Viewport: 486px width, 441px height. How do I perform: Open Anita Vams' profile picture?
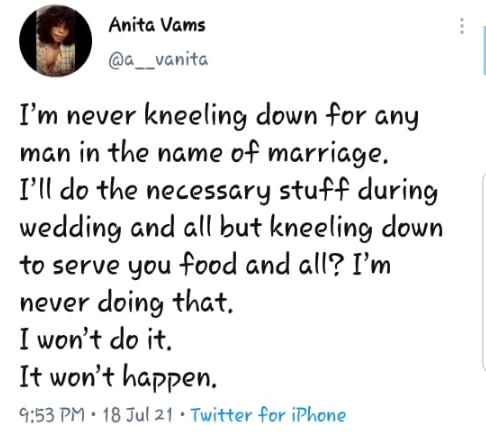(x=55, y=41)
